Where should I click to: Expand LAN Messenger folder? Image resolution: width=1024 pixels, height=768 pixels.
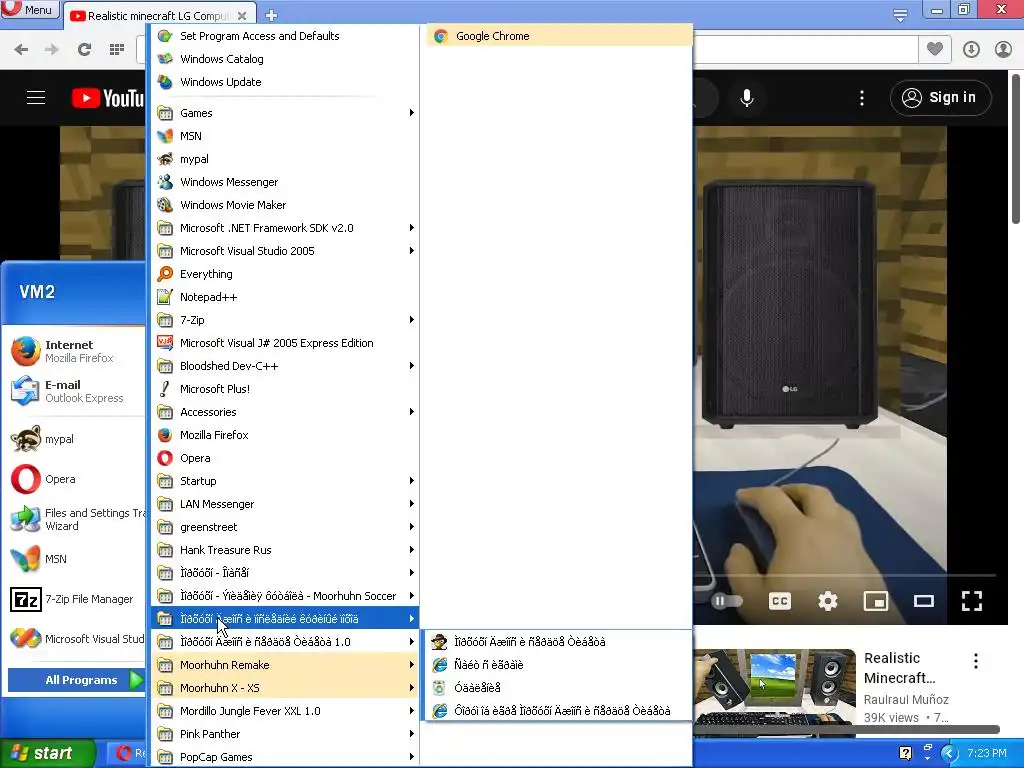pyautogui.click(x=285, y=504)
